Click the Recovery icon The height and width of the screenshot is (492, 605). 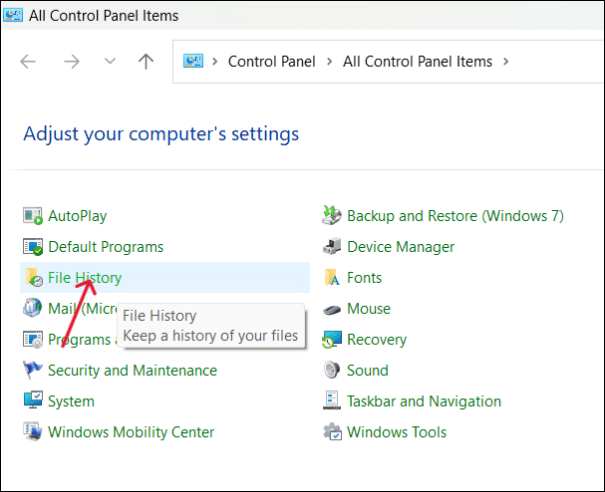click(332, 340)
